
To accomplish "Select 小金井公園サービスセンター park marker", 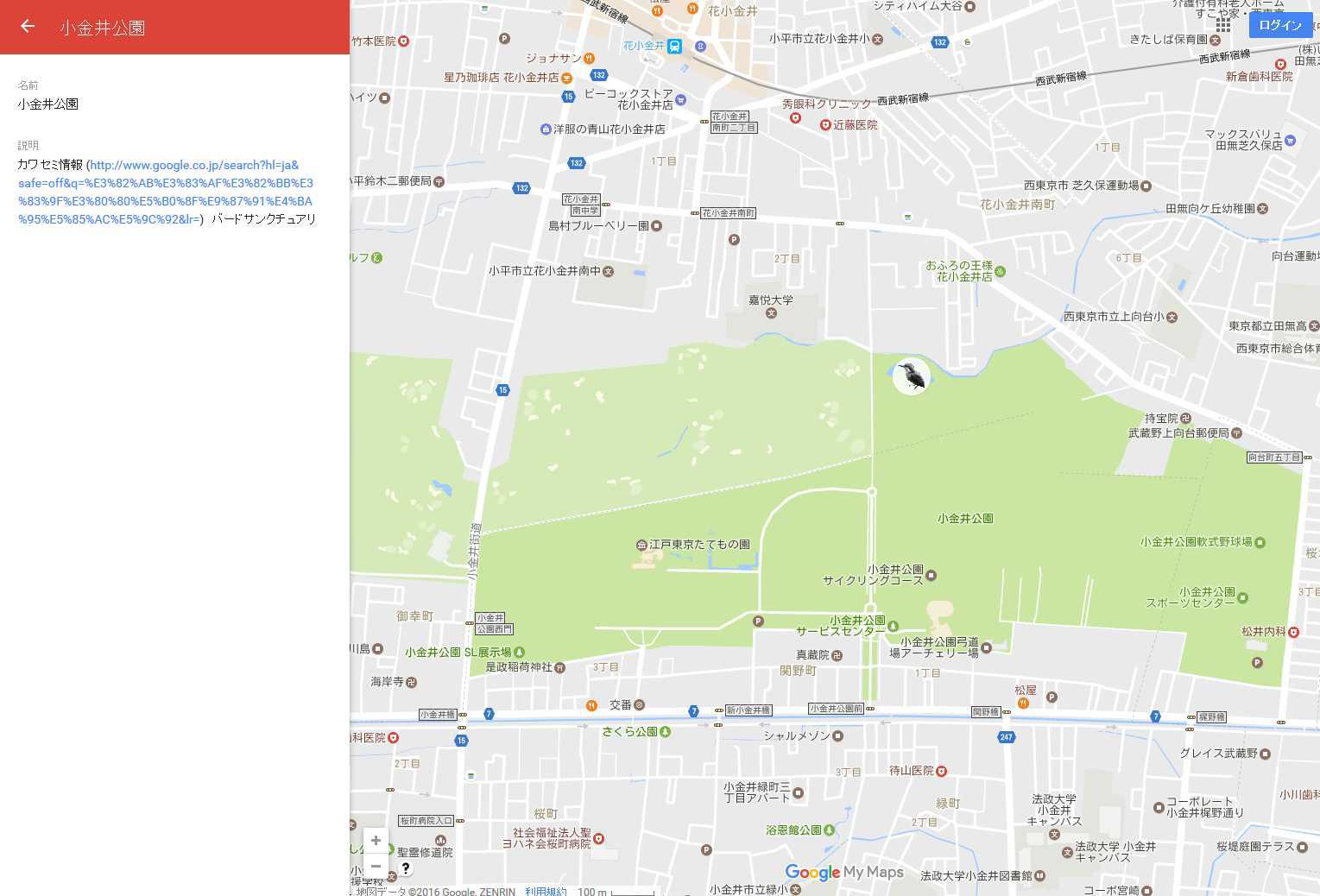I will pyautogui.click(x=893, y=626).
